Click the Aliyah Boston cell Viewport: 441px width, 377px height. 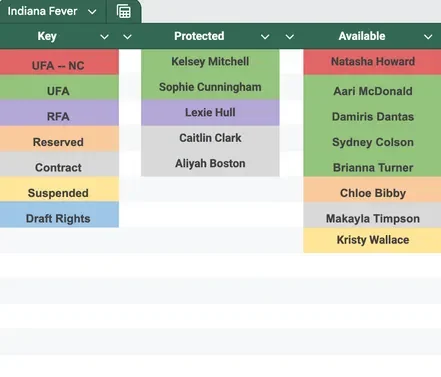tap(210, 164)
